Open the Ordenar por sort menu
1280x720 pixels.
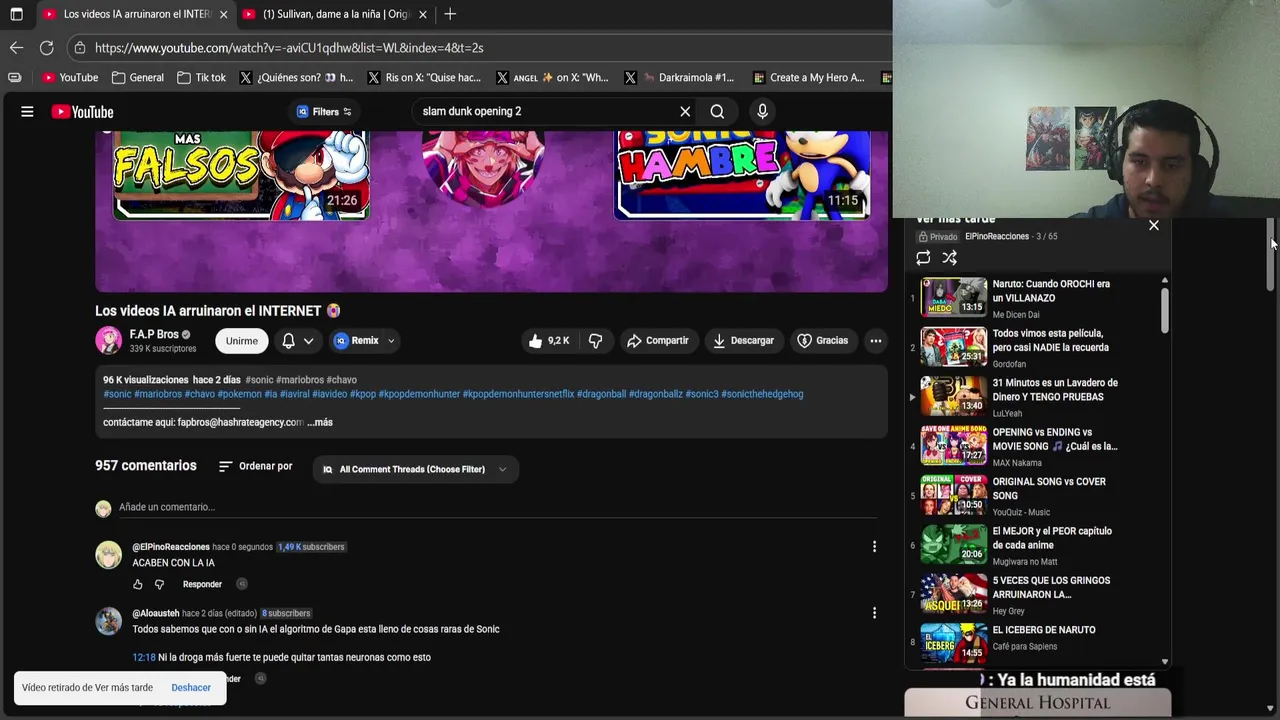pyautogui.click(x=256, y=466)
